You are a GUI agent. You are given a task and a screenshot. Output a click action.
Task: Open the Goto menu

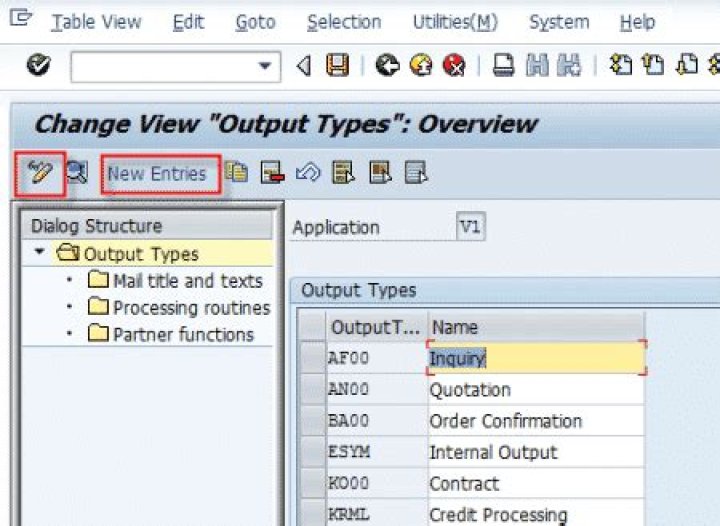[x=255, y=22]
